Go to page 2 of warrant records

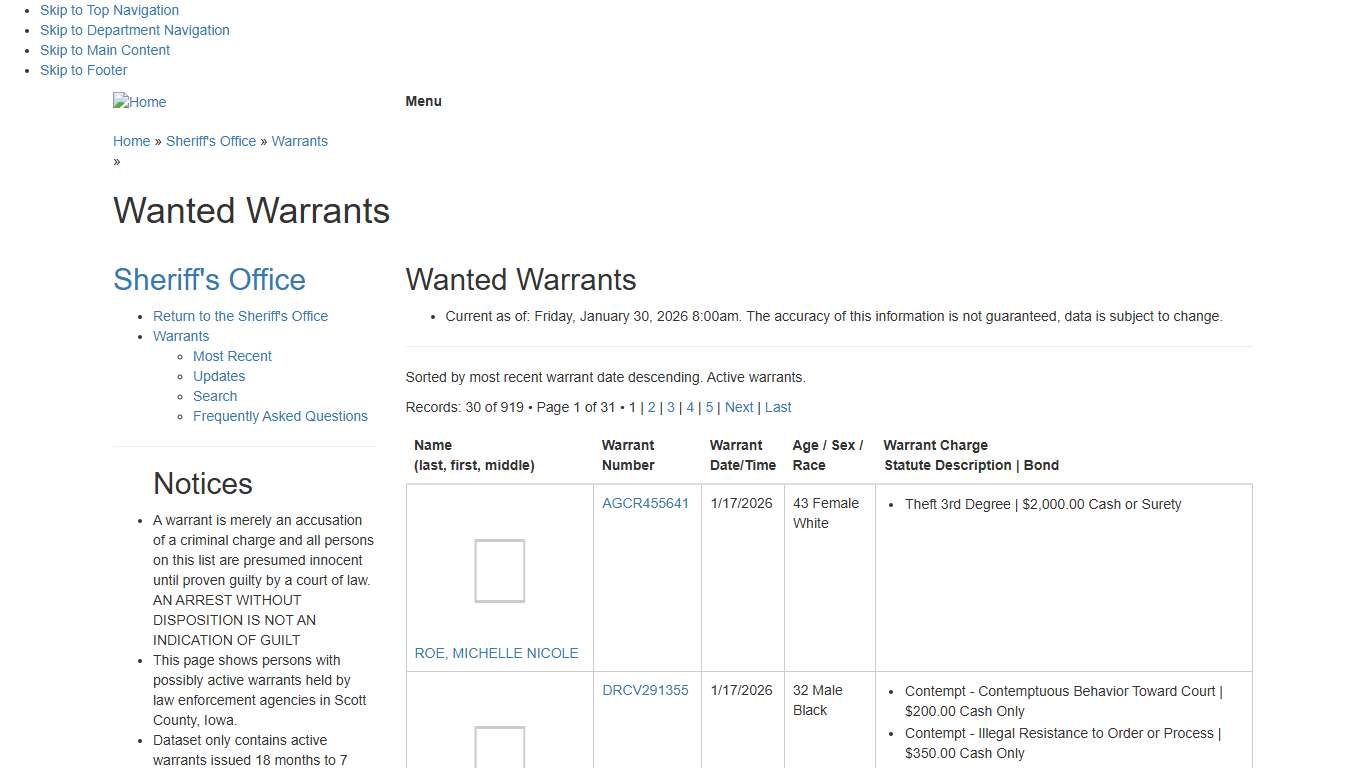tap(651, 407)
